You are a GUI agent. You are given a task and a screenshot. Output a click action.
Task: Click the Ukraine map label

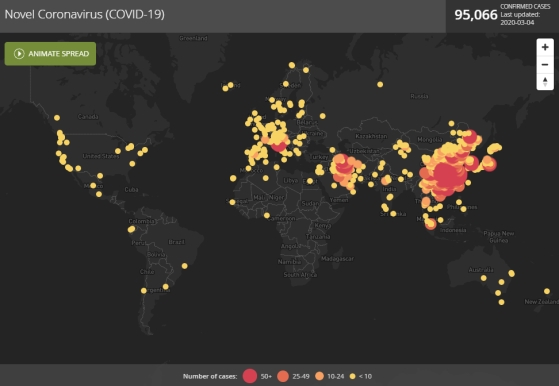[x=313, y=134]
